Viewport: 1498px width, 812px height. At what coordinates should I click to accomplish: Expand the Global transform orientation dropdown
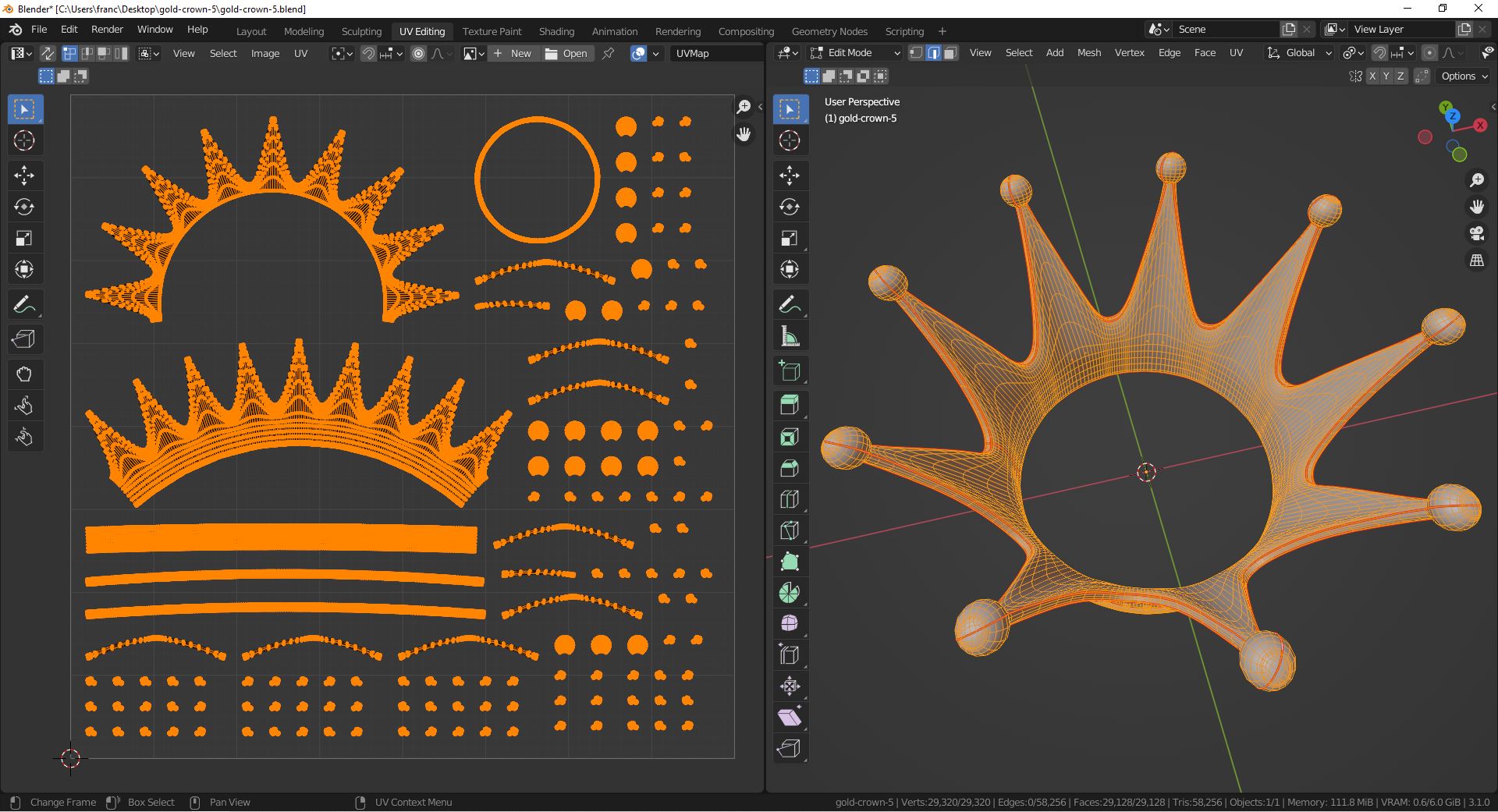(1300, 53)
